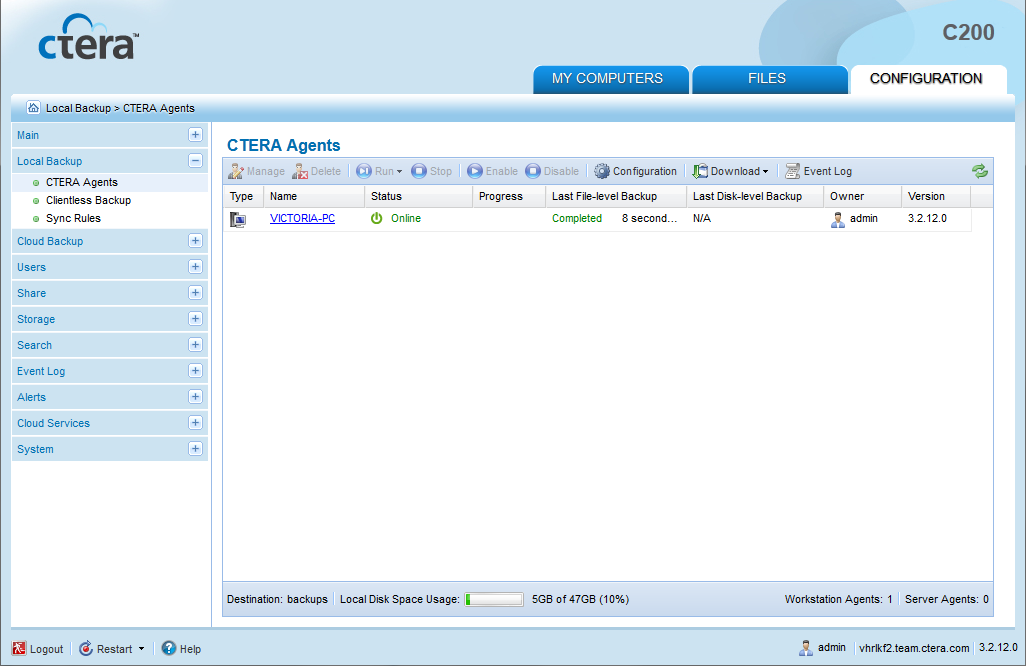Image resolution: width=1026 pixels, height=666 pixels.
Task: Open the Run dropdown menu
Action: click(x=400, y=171)
